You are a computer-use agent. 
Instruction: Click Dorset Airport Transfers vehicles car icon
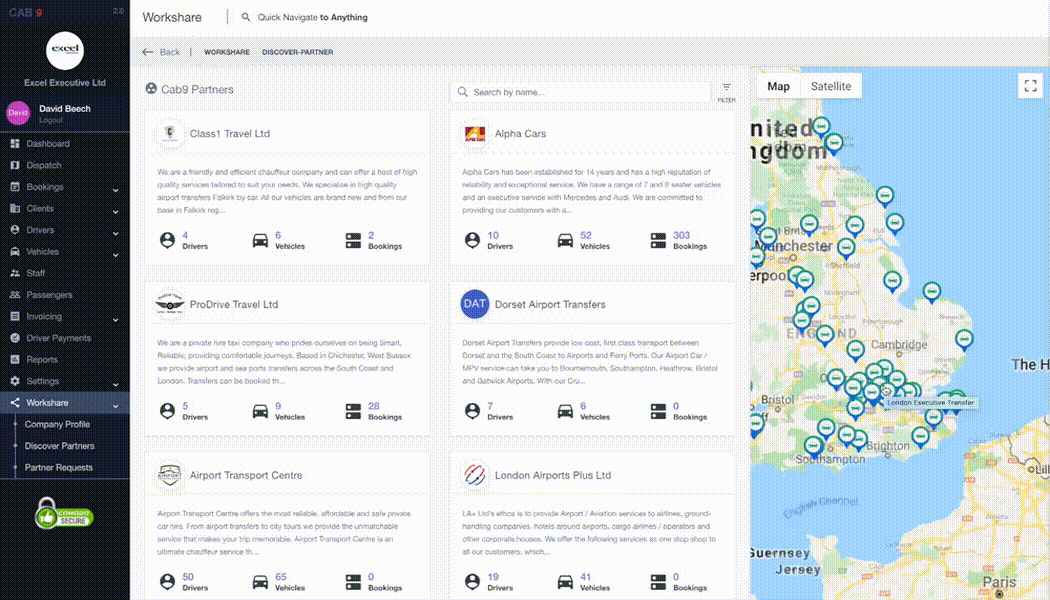coord(565,410)
